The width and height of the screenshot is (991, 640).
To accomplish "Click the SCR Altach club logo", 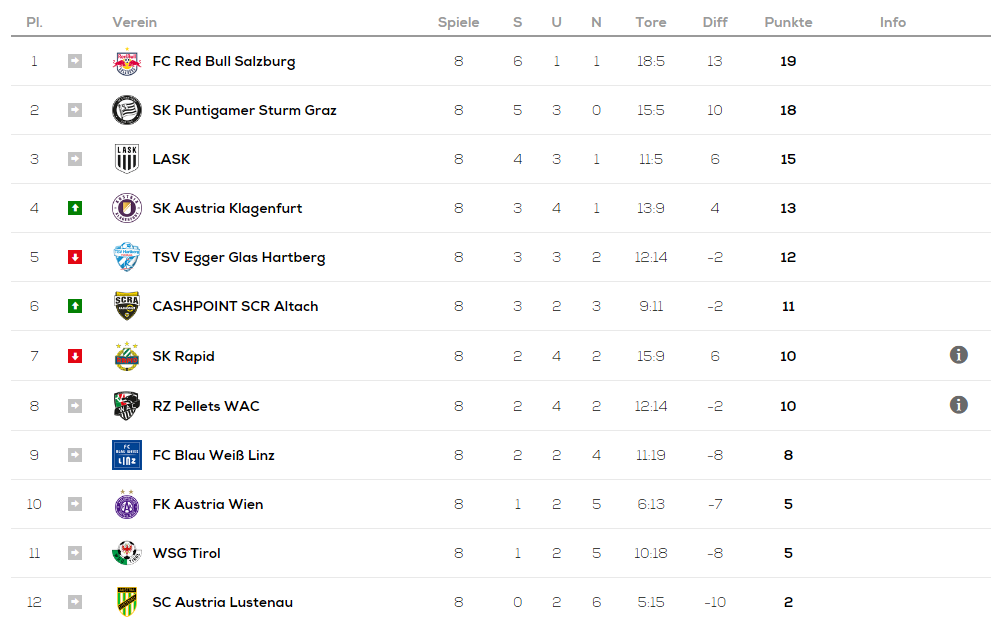I will click(127, 306).
